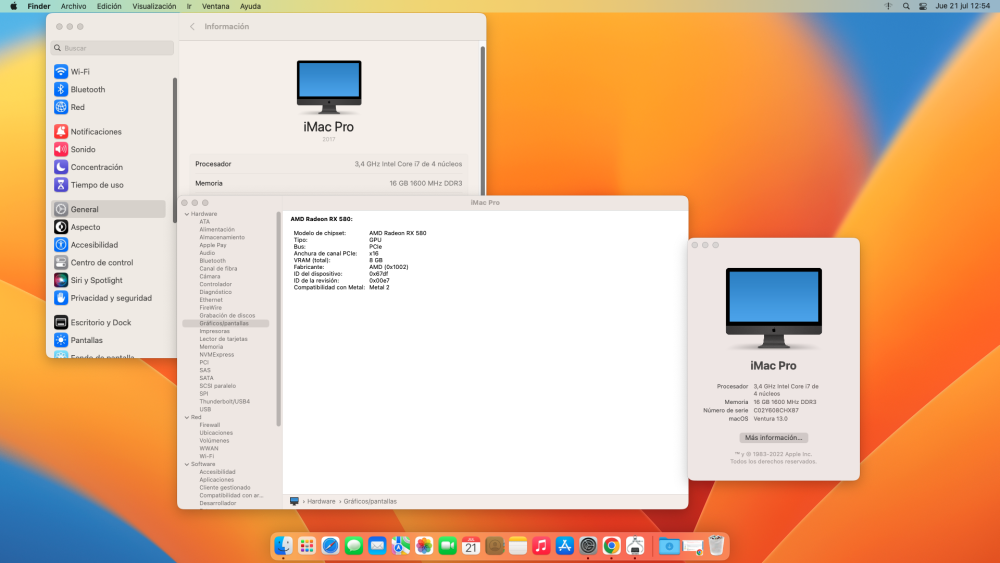Image resolution: width=1000 pixels, height=563 pixels.
Task: Open System Information from the Dock
Action: click(635, 546)
